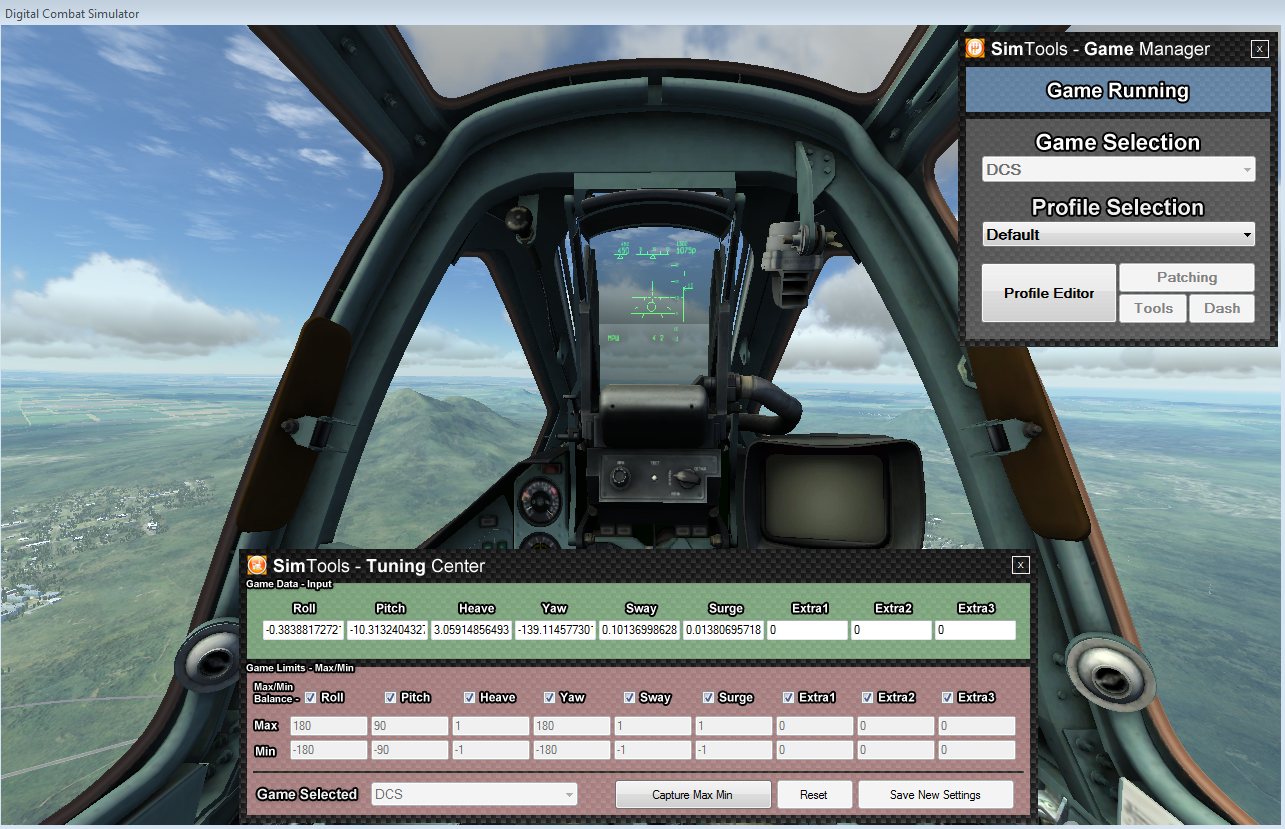Click the Extra3 game data input field

coord(976,630)
